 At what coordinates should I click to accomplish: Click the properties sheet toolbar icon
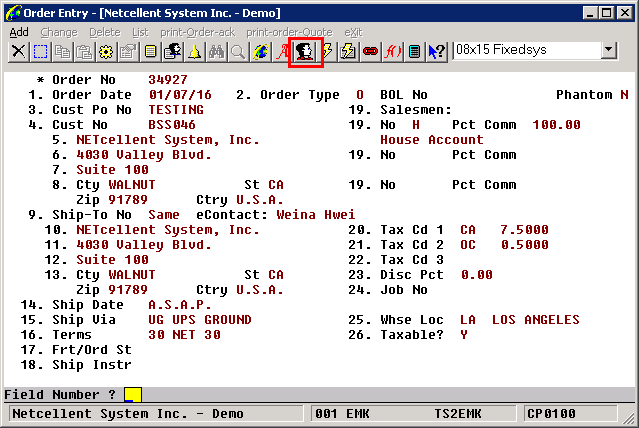click(128, 52)
